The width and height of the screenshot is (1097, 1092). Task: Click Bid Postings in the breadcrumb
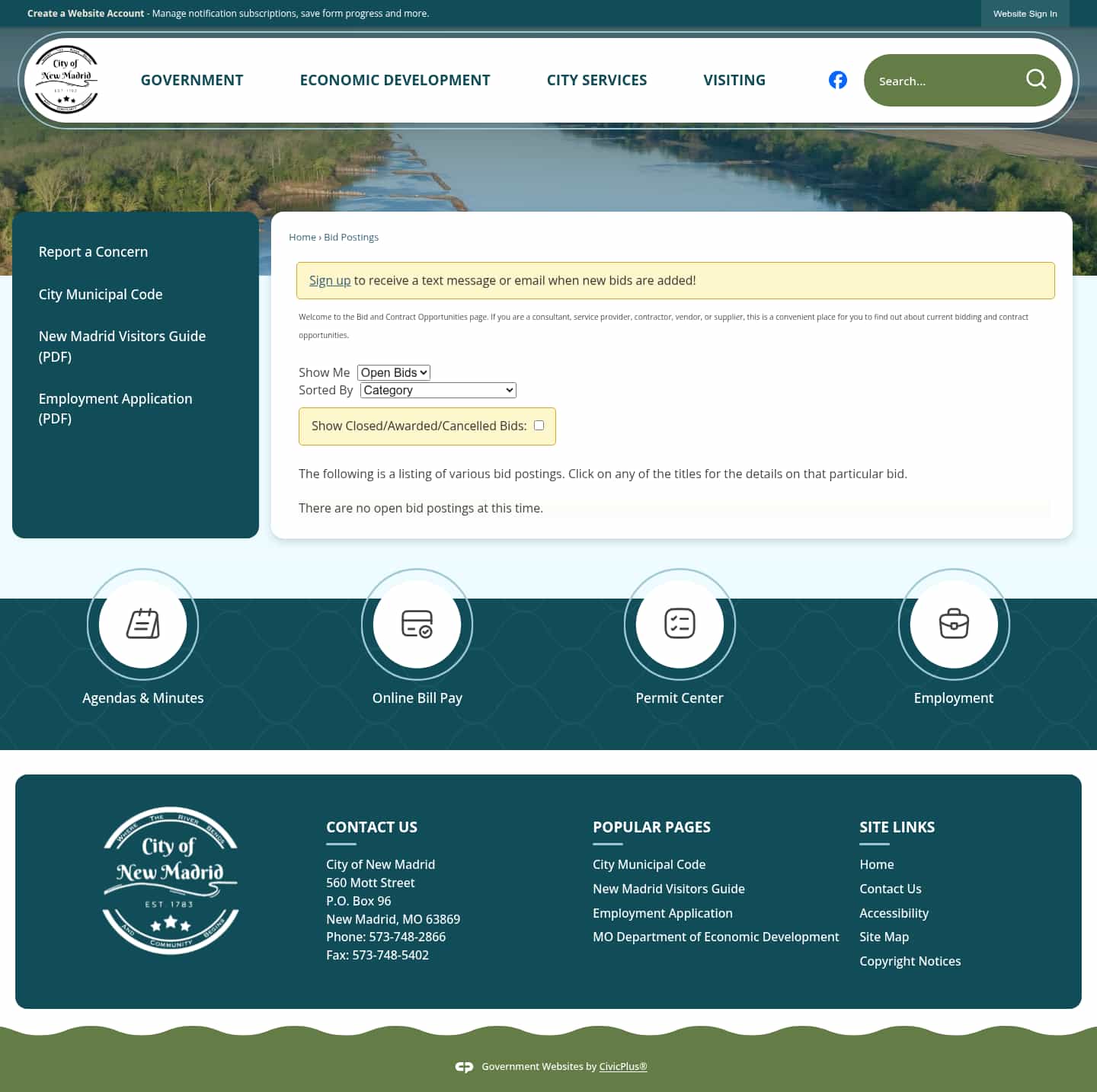tap(351, 238)
